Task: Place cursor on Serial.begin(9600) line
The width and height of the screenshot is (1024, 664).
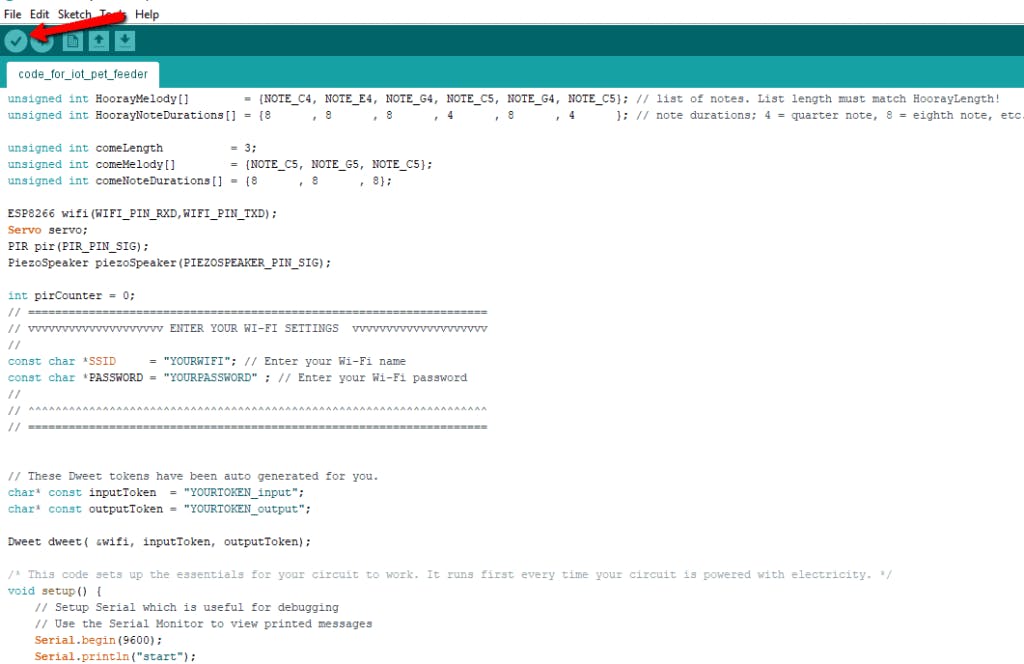Action: 98,640
